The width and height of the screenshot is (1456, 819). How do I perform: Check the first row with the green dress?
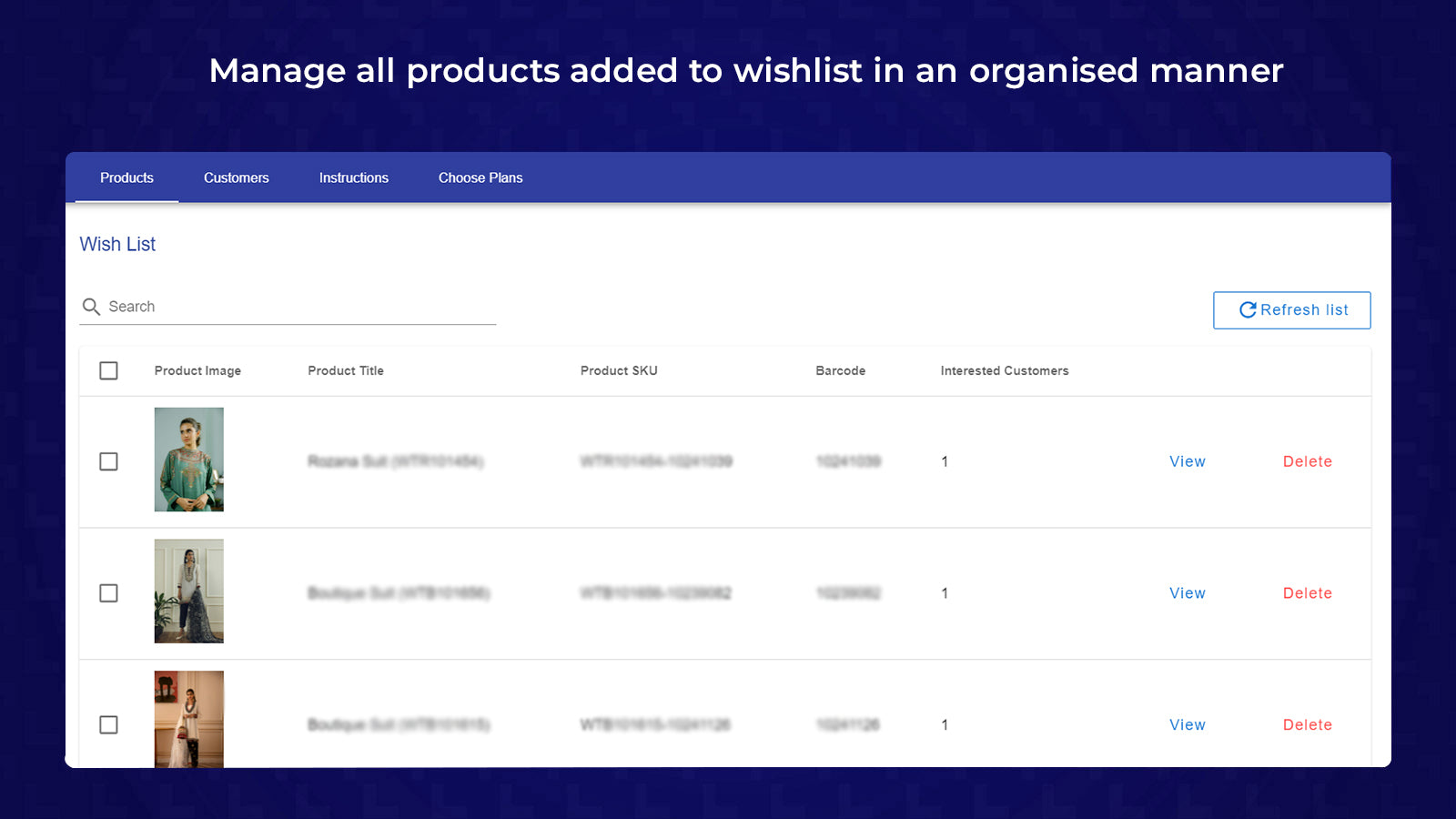click(108, 461)
